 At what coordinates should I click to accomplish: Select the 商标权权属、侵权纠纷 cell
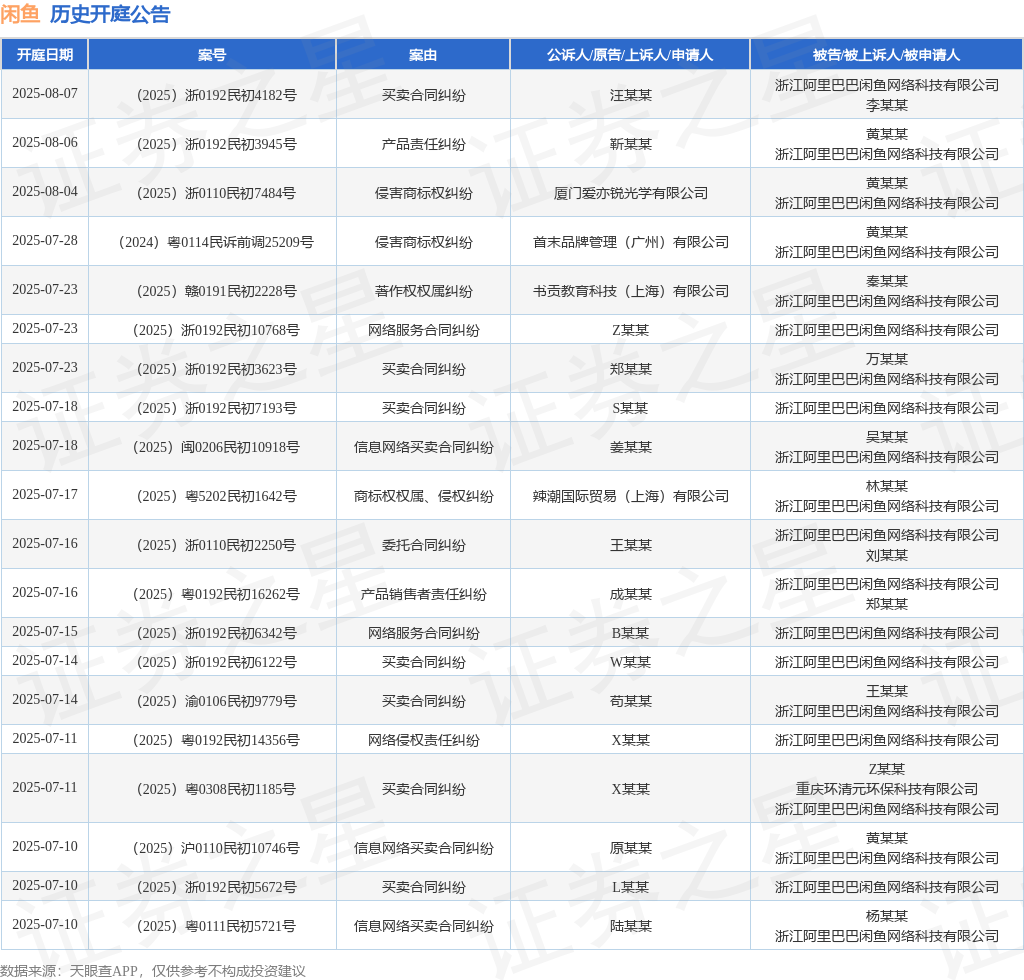(423, 496)
